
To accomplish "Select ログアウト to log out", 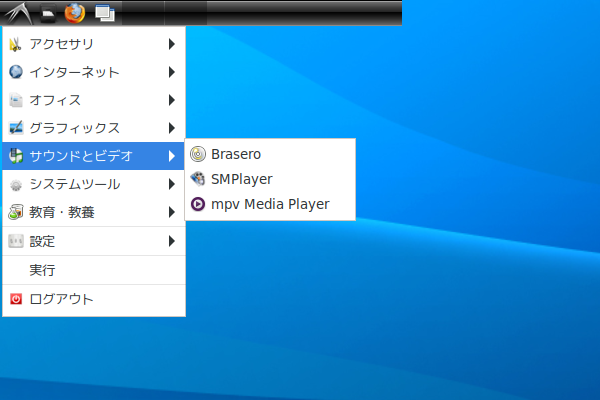I will (x=94, y=299).
